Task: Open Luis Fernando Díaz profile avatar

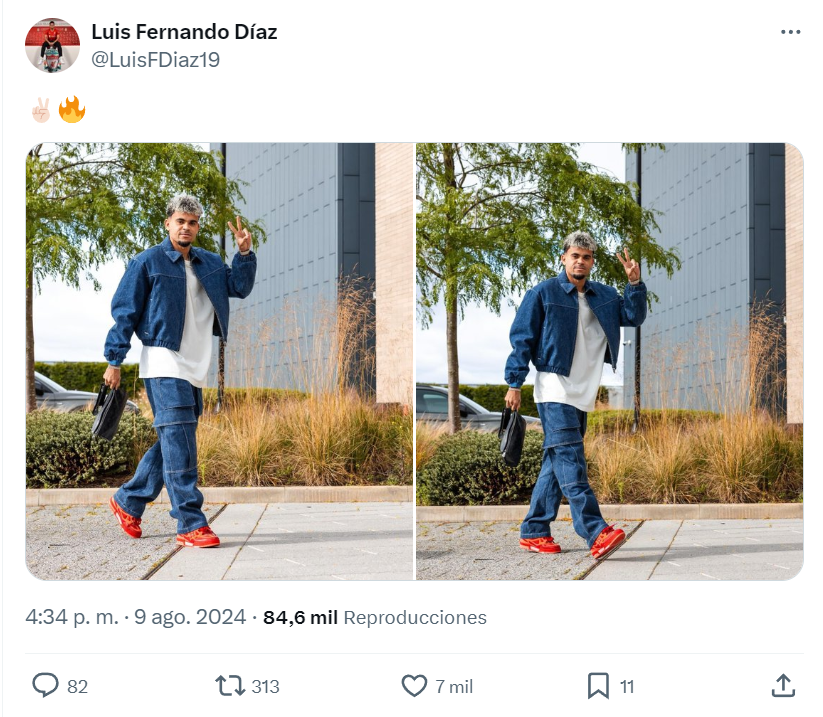Action: [52, 45]
